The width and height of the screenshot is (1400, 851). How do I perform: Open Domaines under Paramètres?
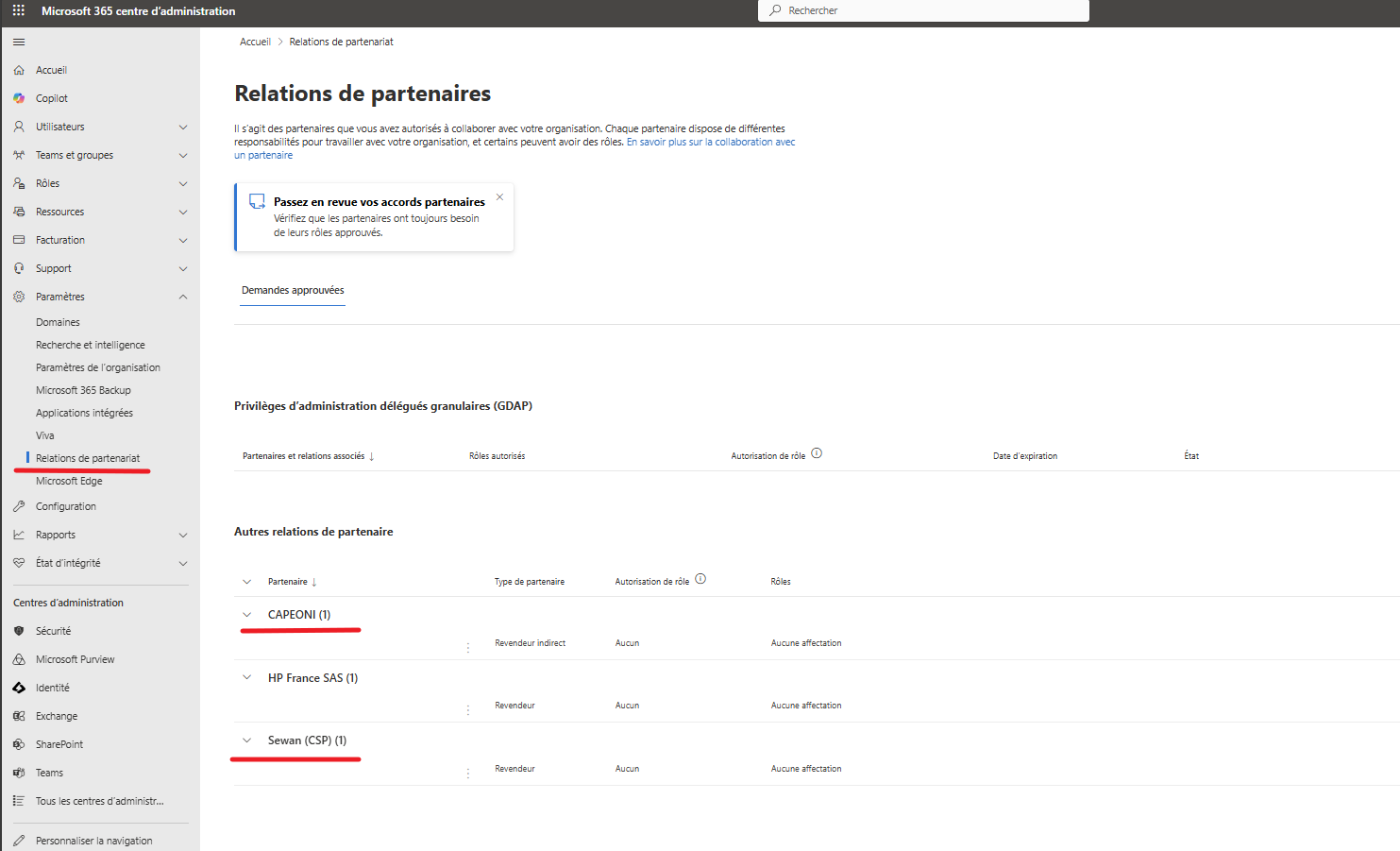(x=58, y=322)
